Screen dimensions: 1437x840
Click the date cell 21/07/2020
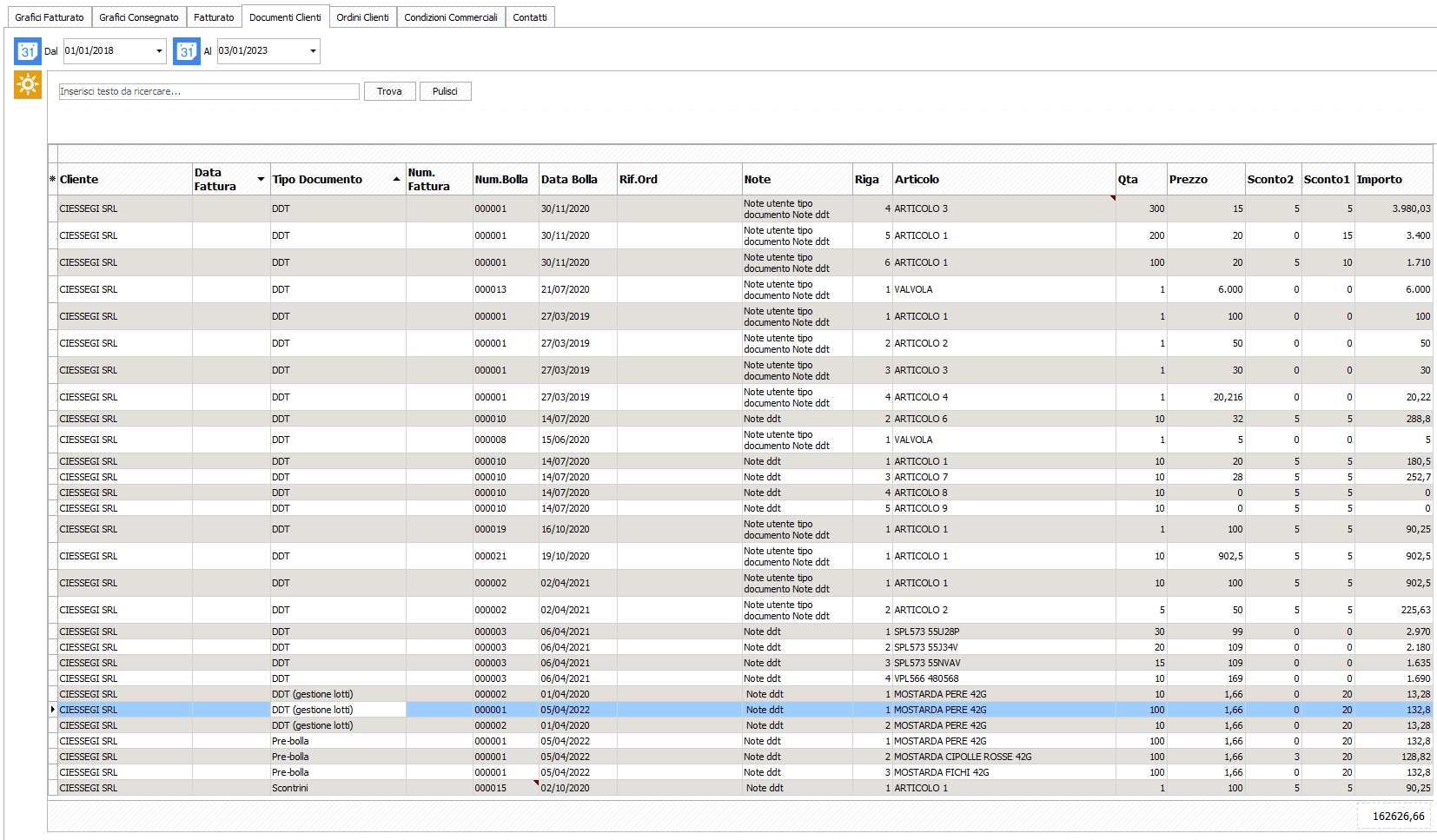coord(578,289)
